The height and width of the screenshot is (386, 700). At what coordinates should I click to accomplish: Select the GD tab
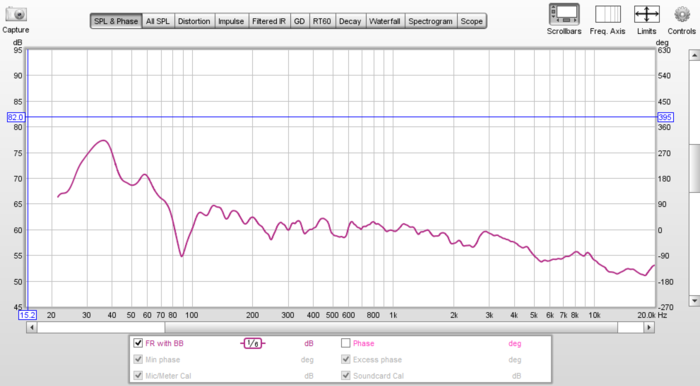coord(300,21)
